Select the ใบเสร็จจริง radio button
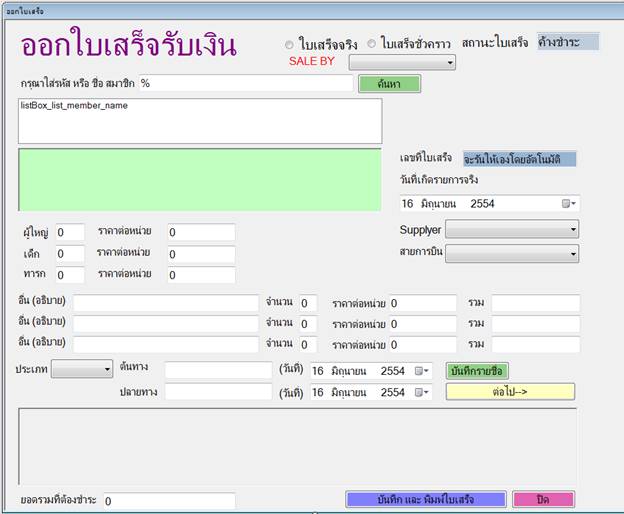Image resolution: width=624 pixels, height=514 pixels. coord(290,45)
